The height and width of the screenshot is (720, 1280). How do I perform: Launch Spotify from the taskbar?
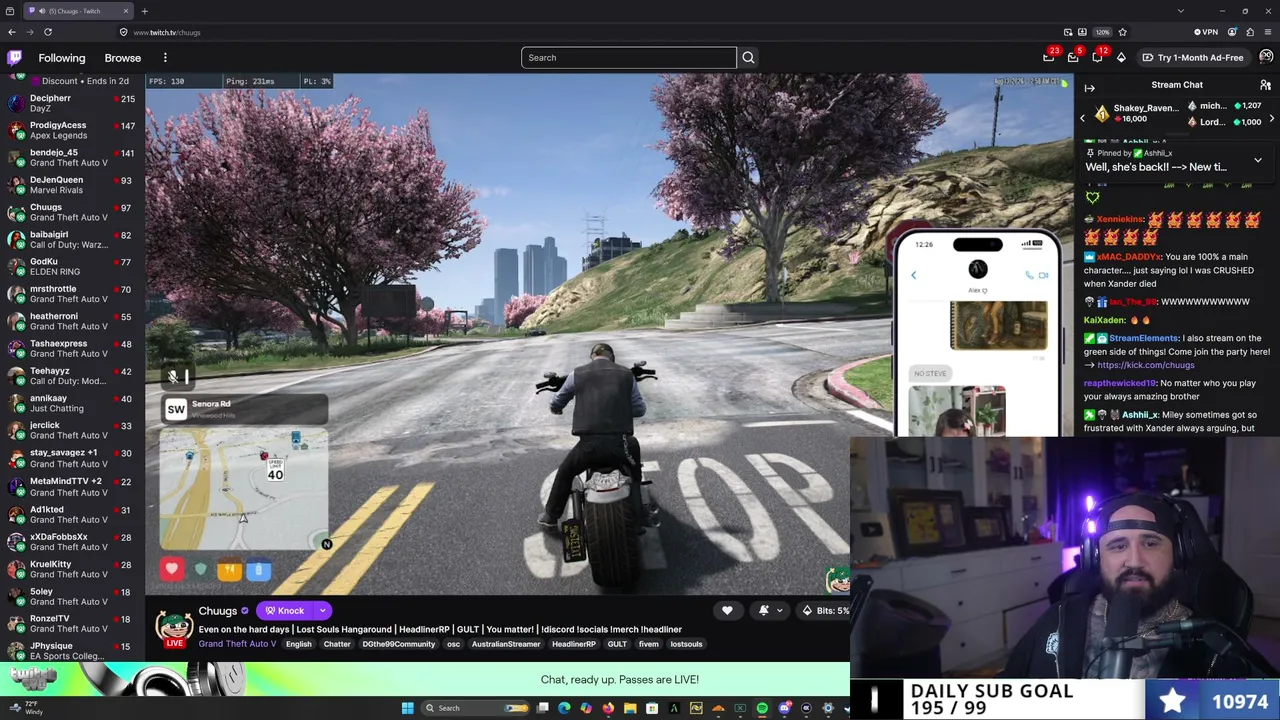tap(762, 708)
